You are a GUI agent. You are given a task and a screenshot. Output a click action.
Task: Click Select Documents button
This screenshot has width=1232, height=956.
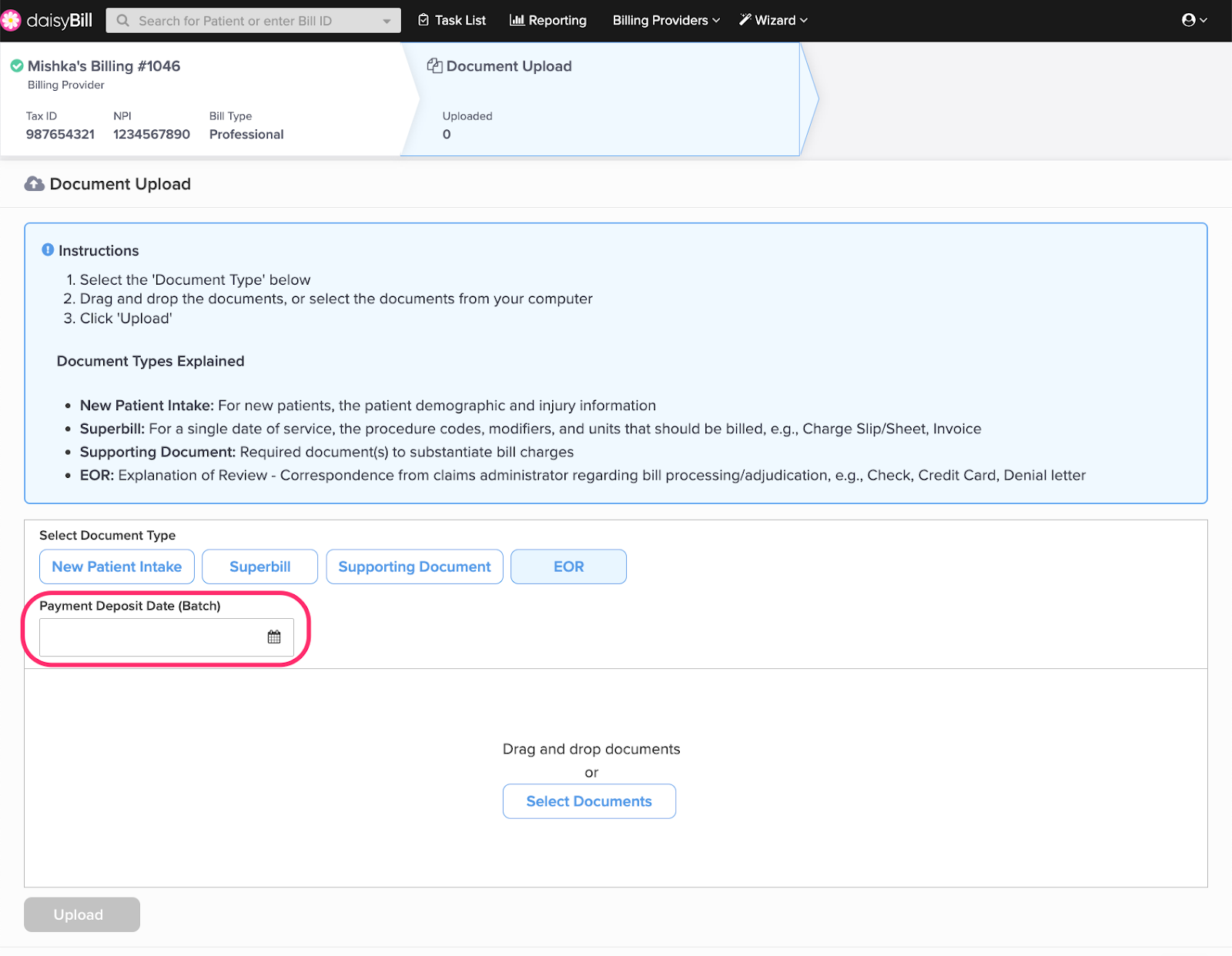point(589,801)
